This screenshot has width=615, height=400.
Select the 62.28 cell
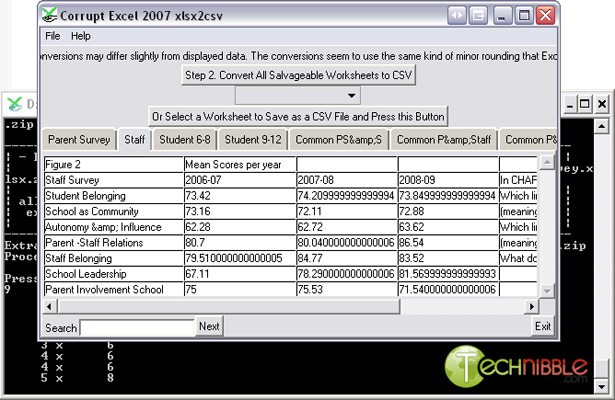[240, 227]
